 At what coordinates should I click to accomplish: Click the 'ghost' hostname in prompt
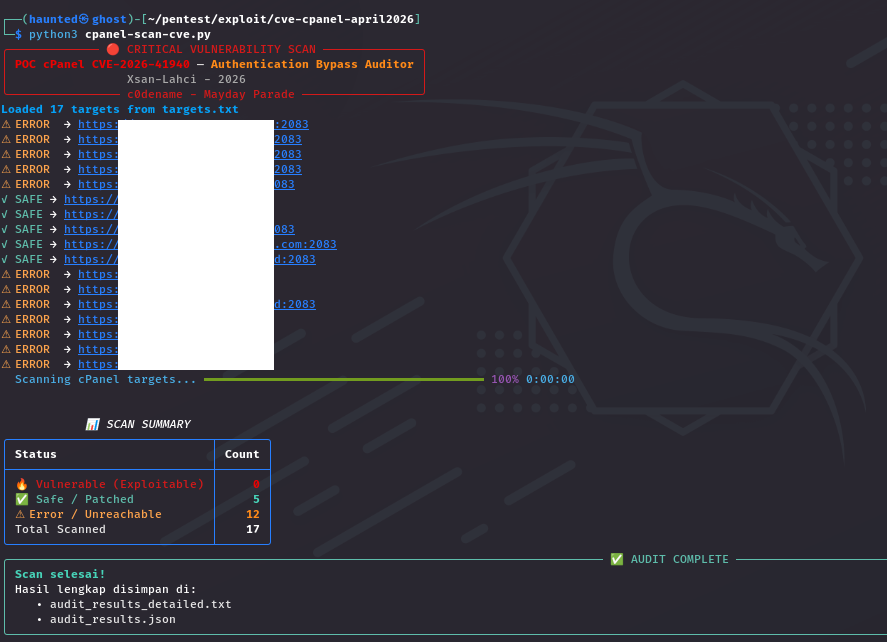tap(109, 19)
